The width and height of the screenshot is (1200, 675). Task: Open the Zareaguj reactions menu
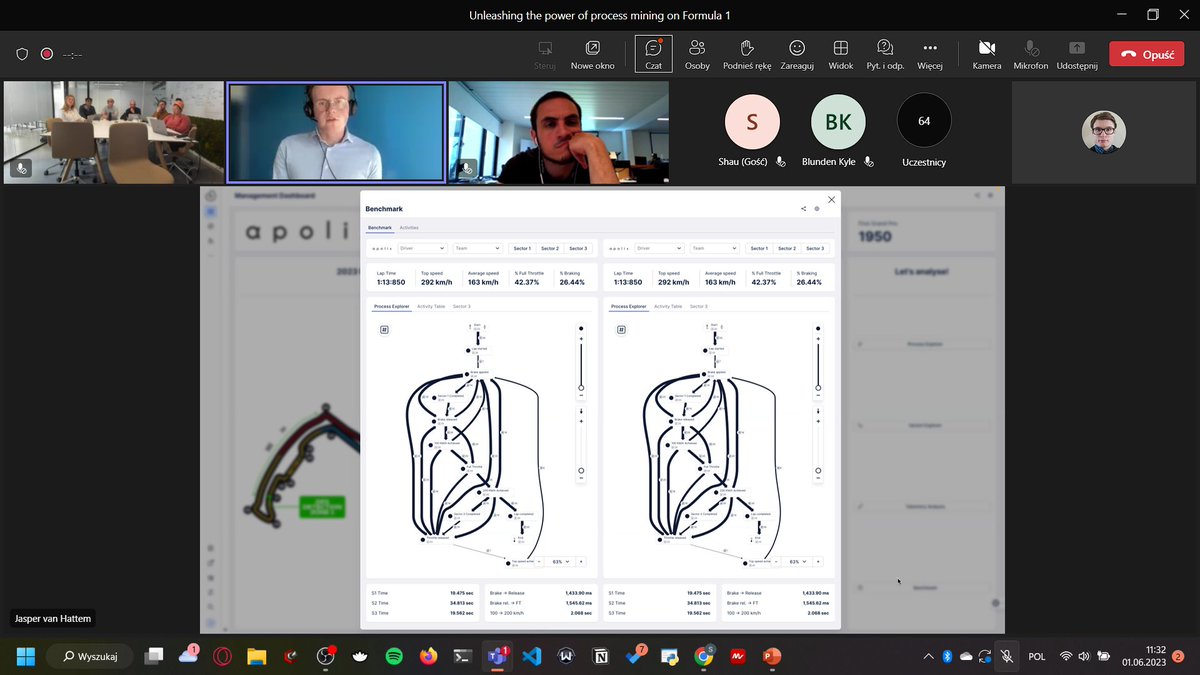[x=797, y=54]
